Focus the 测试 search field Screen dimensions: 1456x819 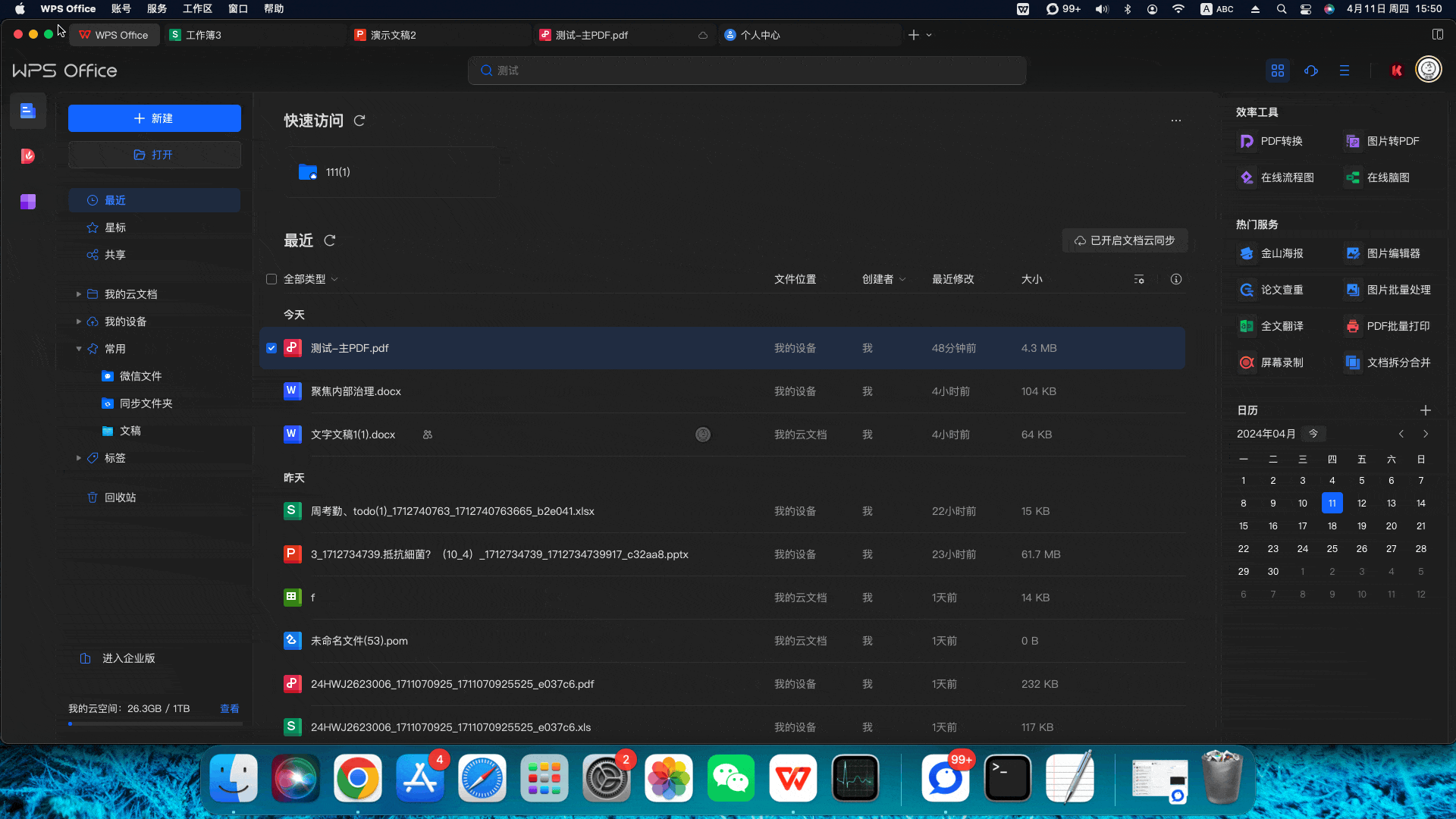tap(747, 71)
